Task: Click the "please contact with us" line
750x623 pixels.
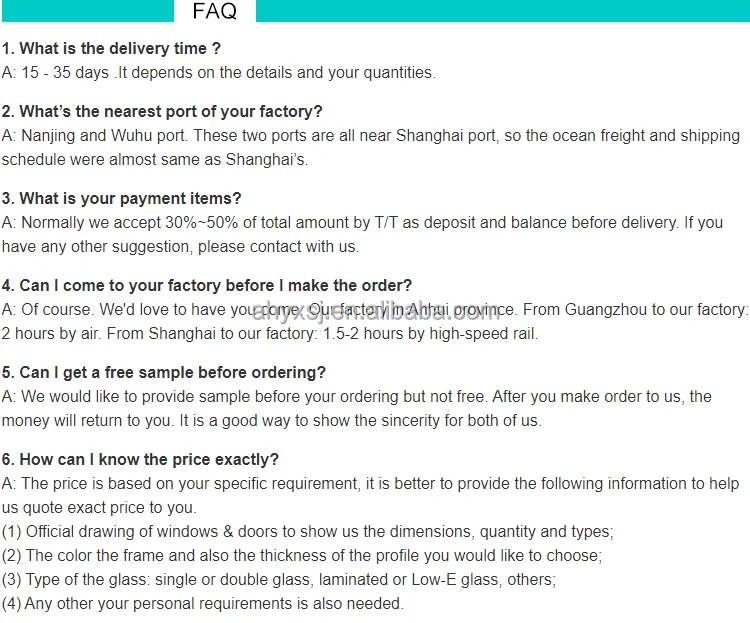Action: (x=180, y=246)
